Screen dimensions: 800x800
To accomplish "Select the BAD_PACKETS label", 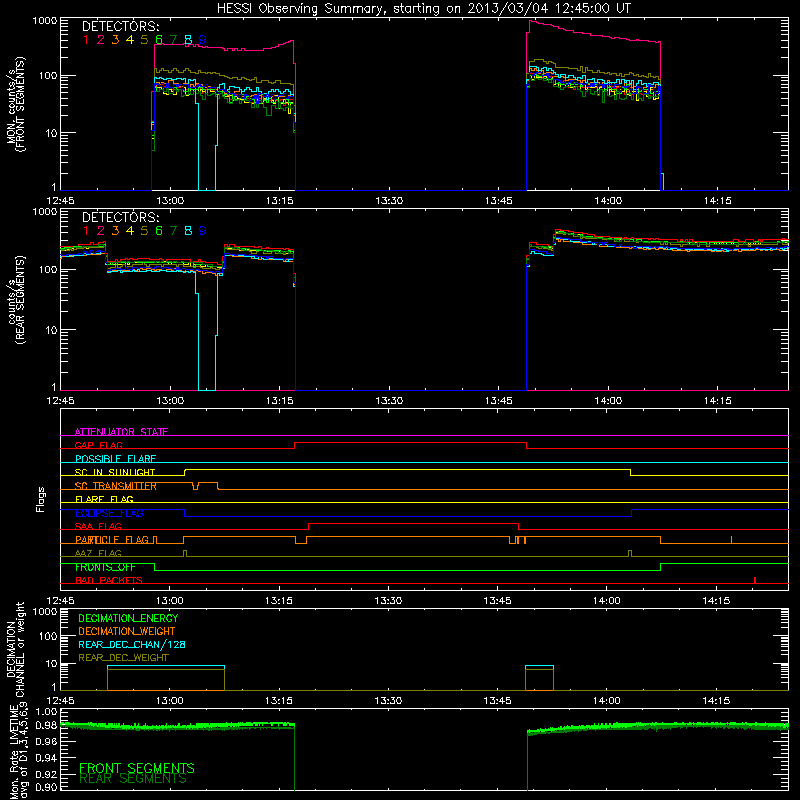I will point(109,580).
